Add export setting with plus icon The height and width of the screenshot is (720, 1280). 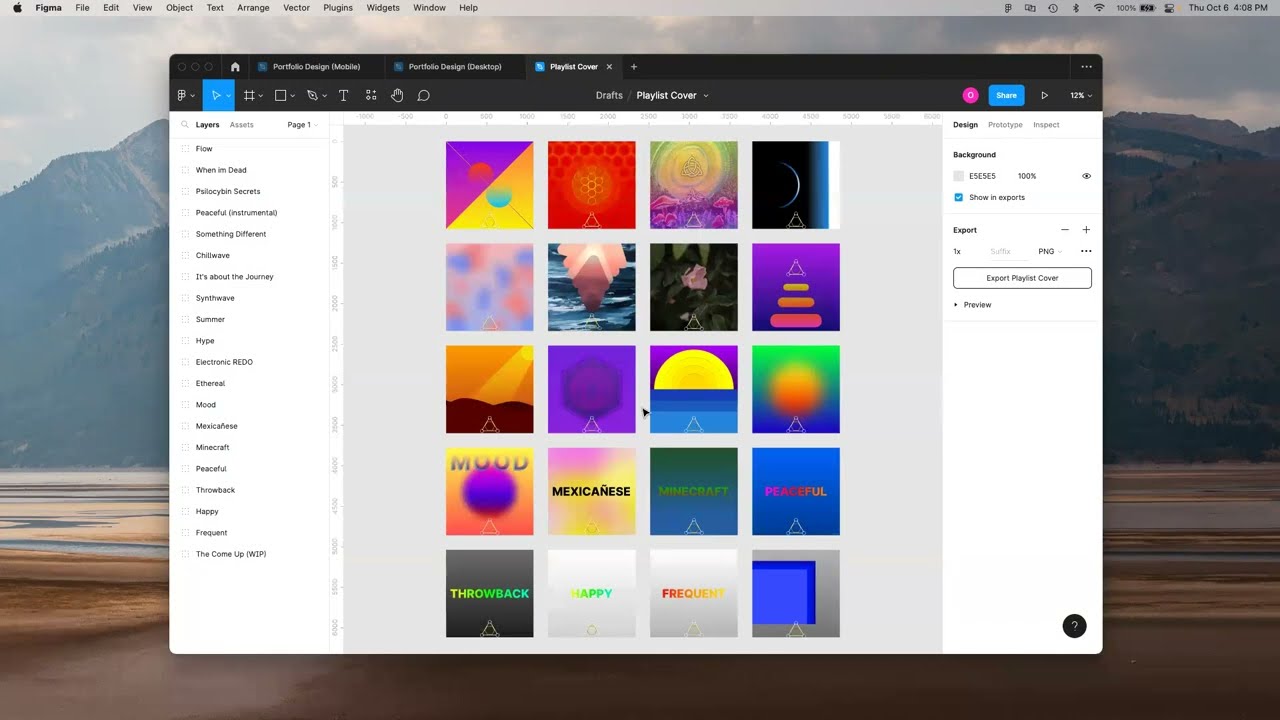click(x=1086, y=230)
